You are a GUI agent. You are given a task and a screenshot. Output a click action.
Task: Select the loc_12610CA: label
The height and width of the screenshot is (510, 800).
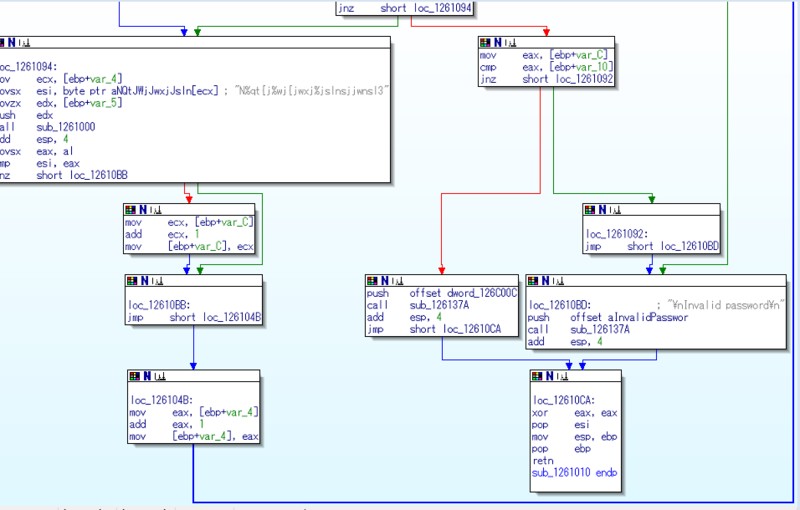[564, 400]
